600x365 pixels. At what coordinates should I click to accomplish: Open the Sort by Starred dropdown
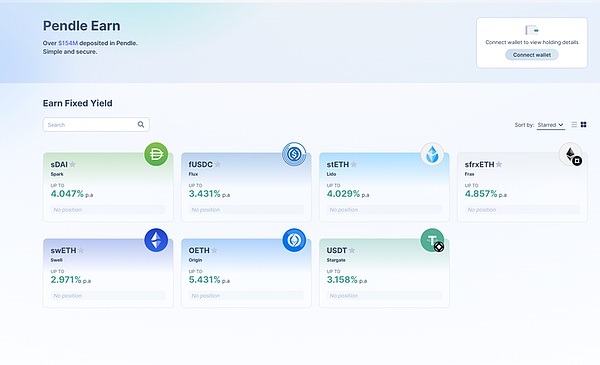[x=551, y=125]
